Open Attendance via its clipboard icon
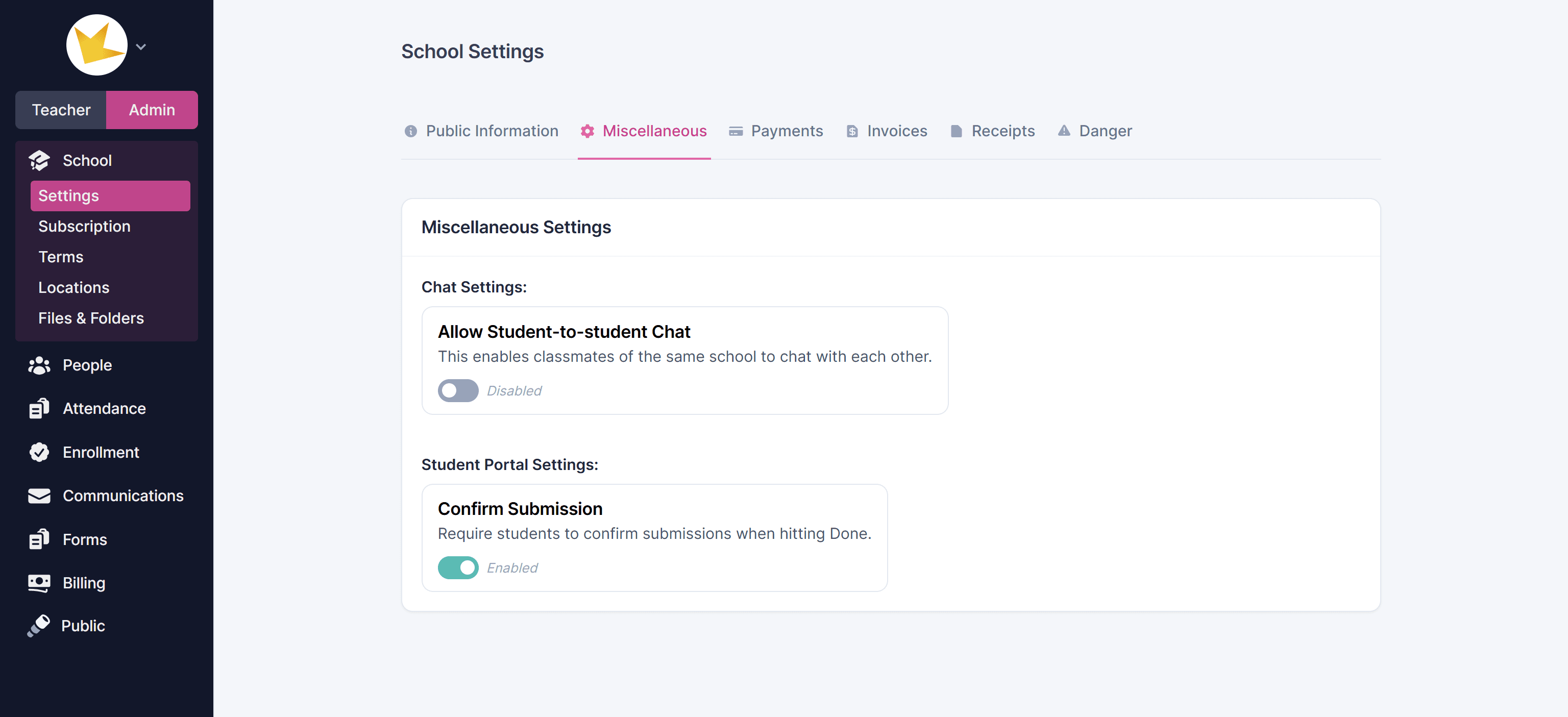 click(x=39, y=408)
